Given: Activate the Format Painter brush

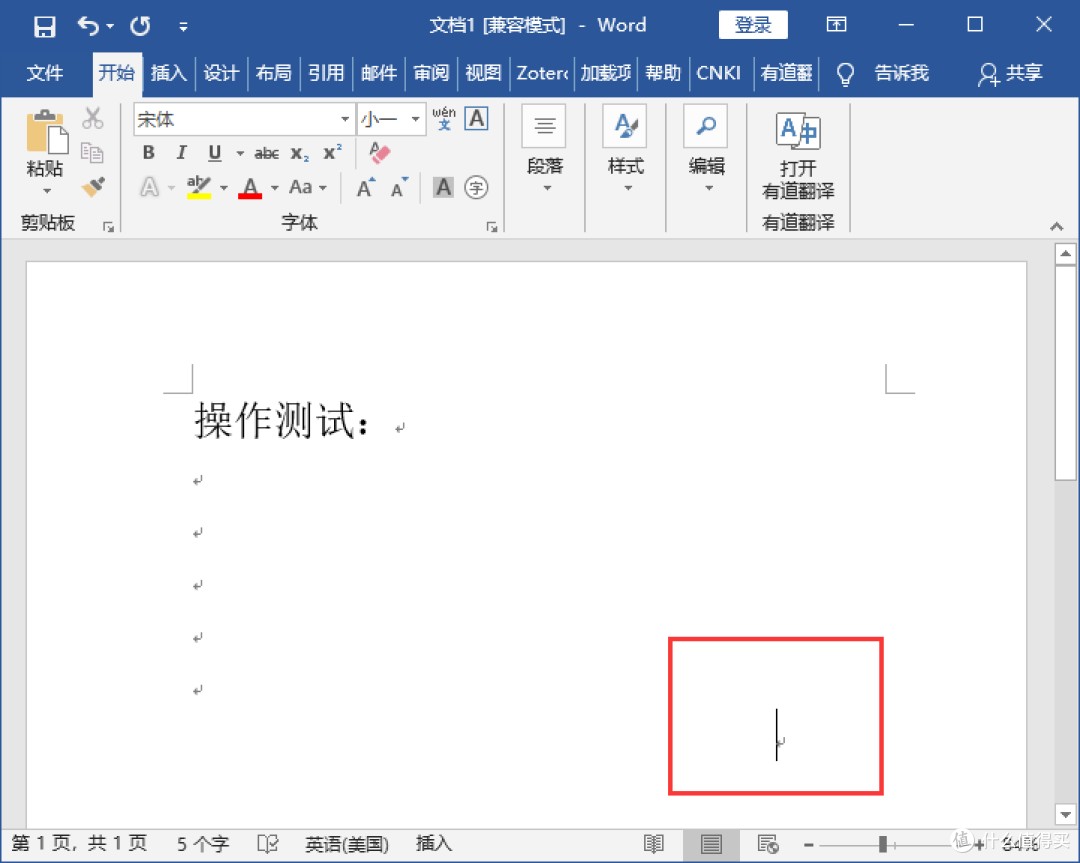Looking at the screenshot, I should [92, 187].
